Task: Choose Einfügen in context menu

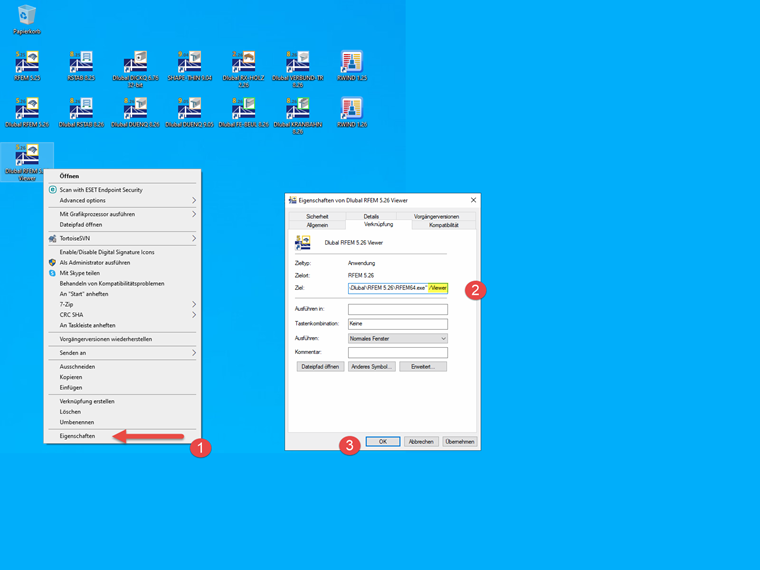Action: click(x=122, y=387)
